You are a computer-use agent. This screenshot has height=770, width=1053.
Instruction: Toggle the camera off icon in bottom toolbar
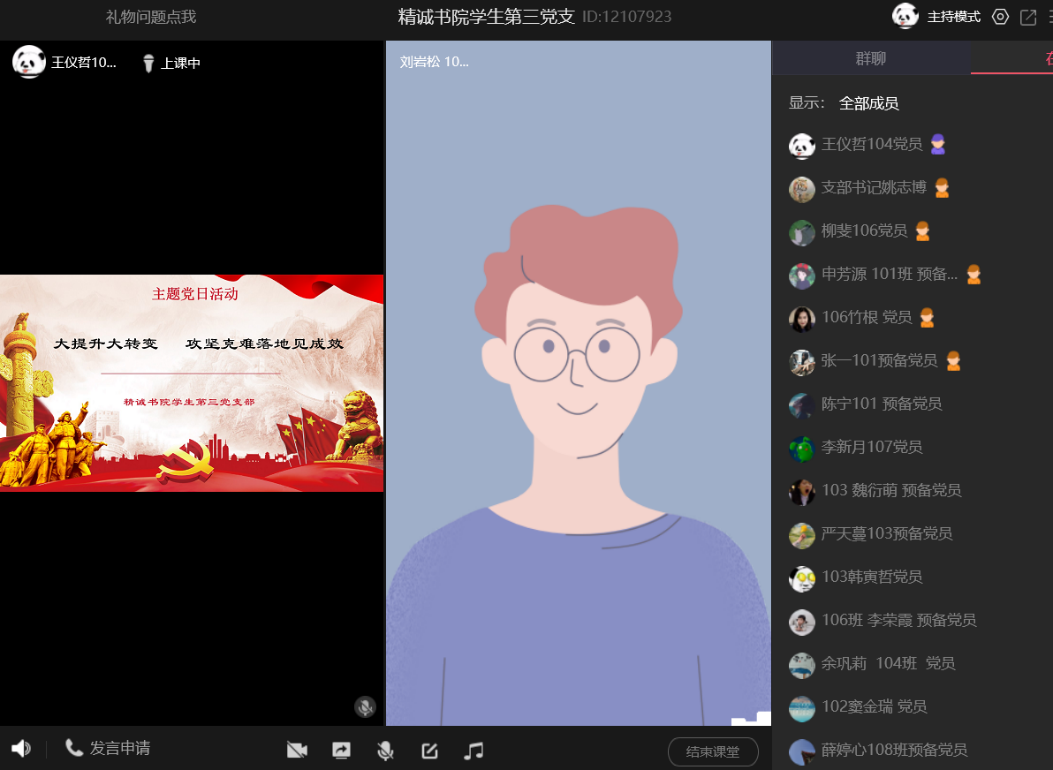296,750
